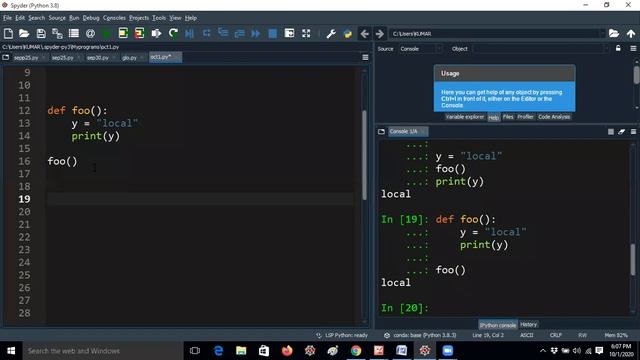This screenshot has width=640, height=360.
Task: Open the Source menu
Action: pos(57,18)
